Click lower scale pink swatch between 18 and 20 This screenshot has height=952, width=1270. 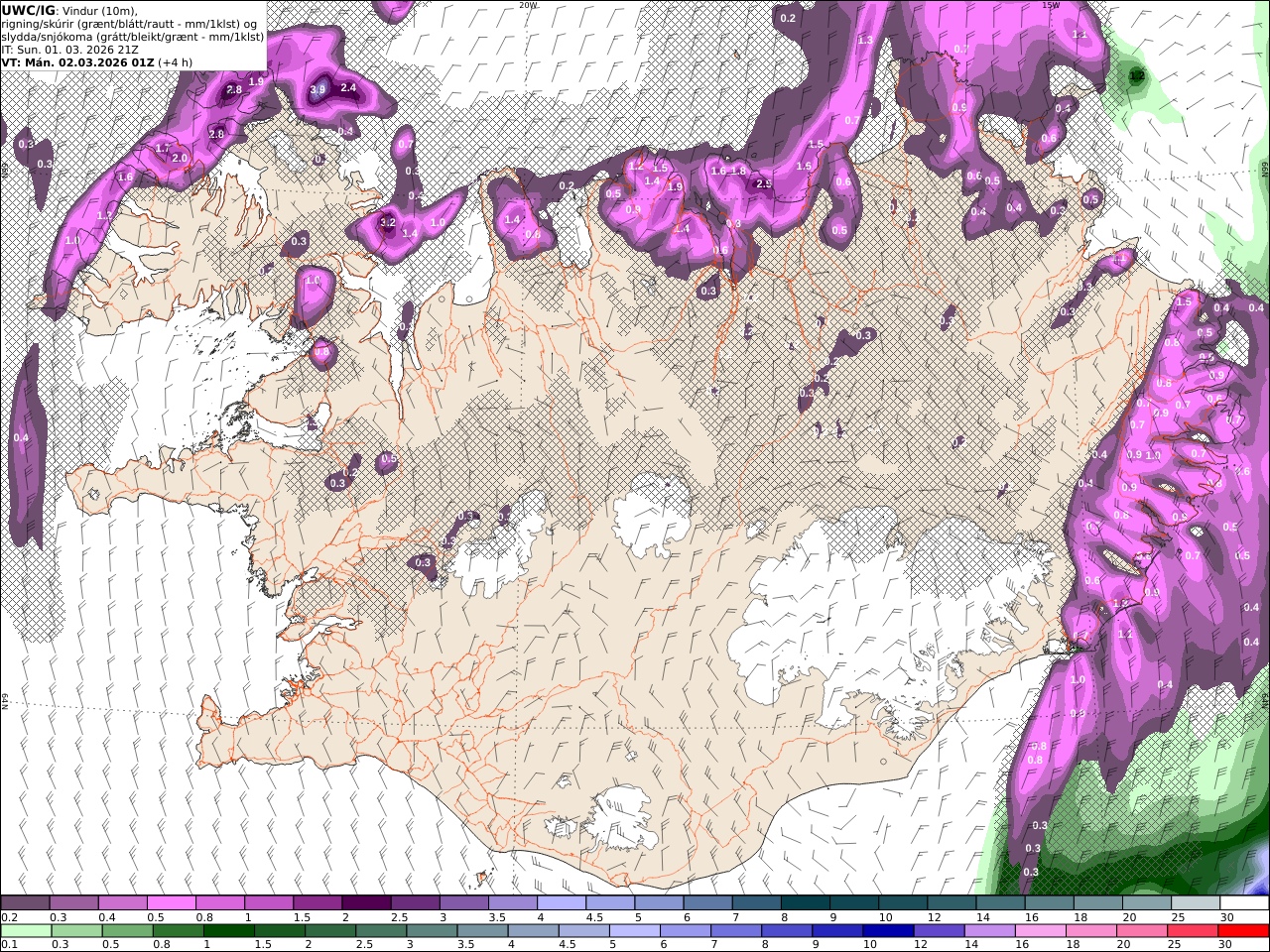tap(1090, 931)
